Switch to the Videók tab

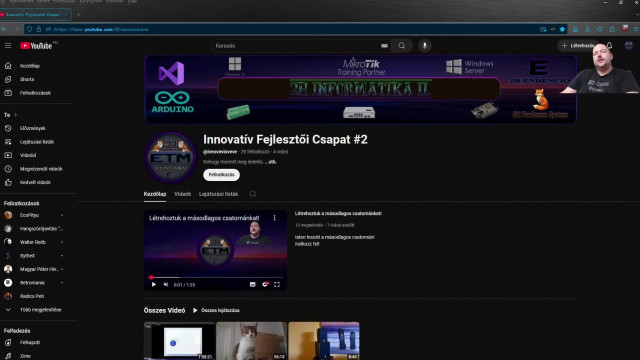(x=182, y=194)
